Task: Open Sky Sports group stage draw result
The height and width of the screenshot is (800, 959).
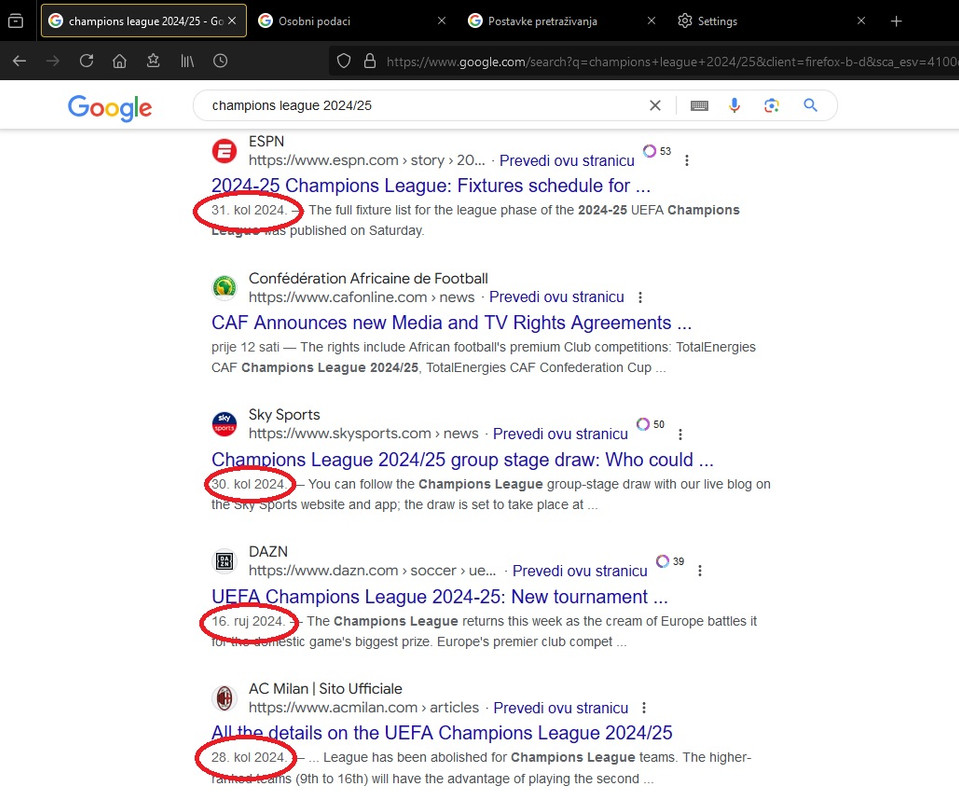Action: [462, 459]
